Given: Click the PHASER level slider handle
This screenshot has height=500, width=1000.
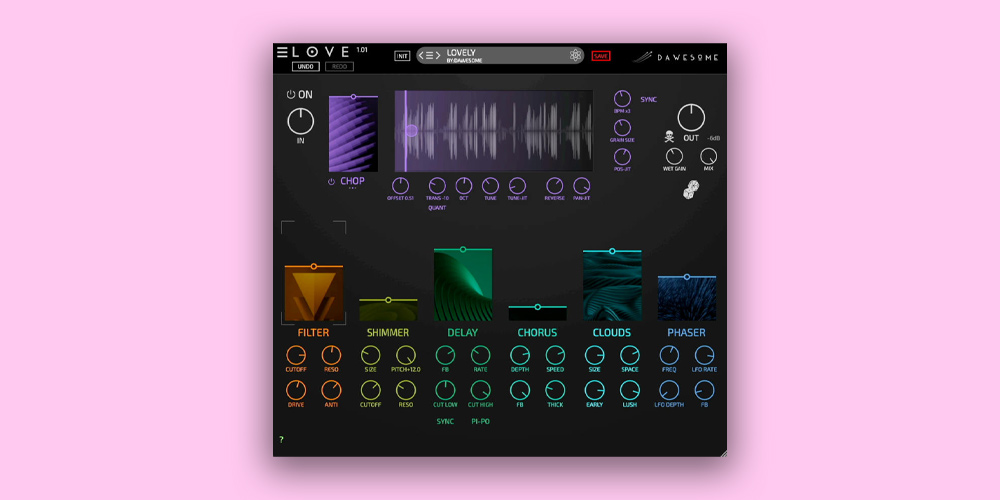Looking at the screenshot, I should pos(687,277).
